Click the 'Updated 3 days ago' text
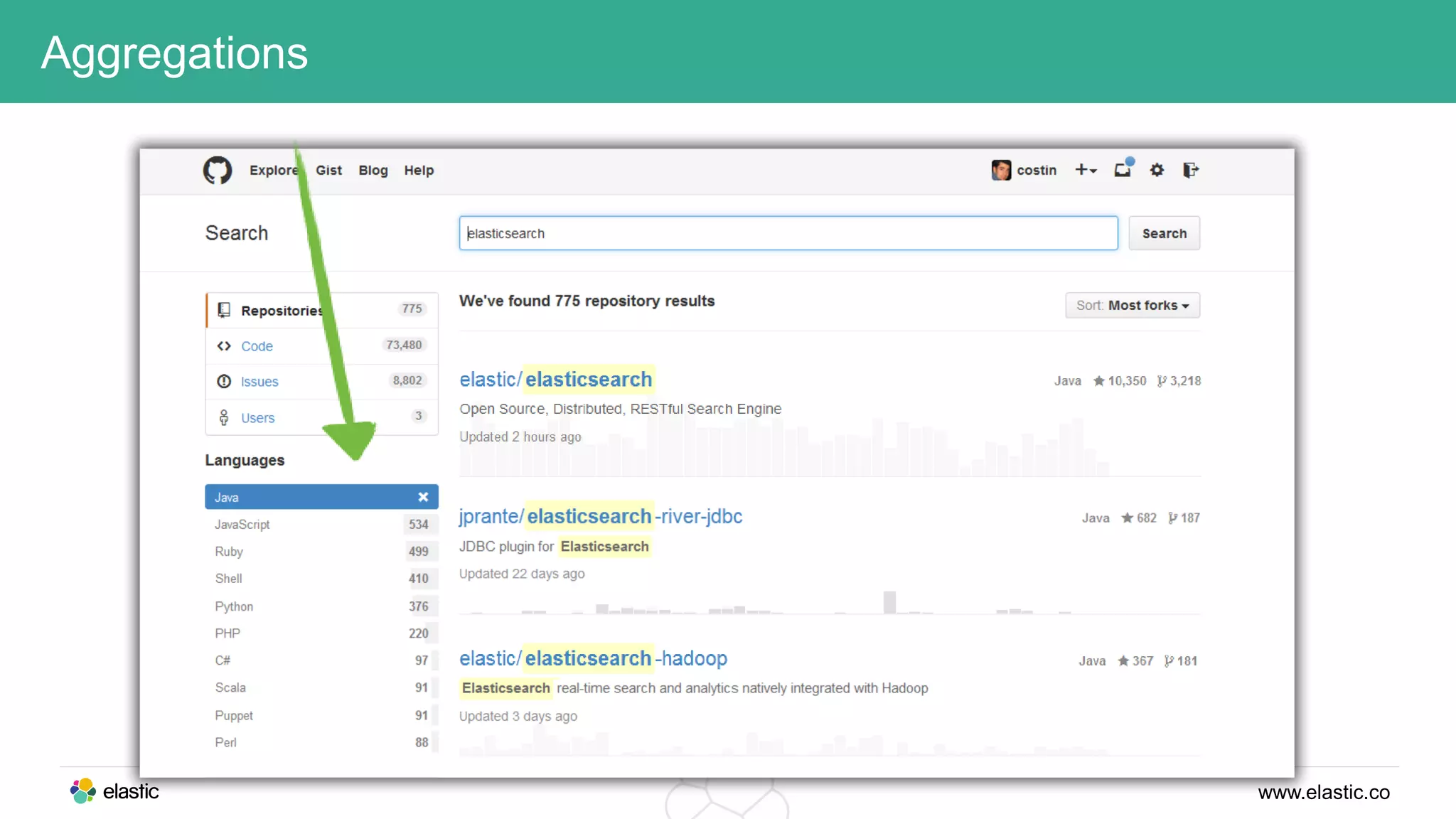 pyautogui.click(x=518, y=717)
